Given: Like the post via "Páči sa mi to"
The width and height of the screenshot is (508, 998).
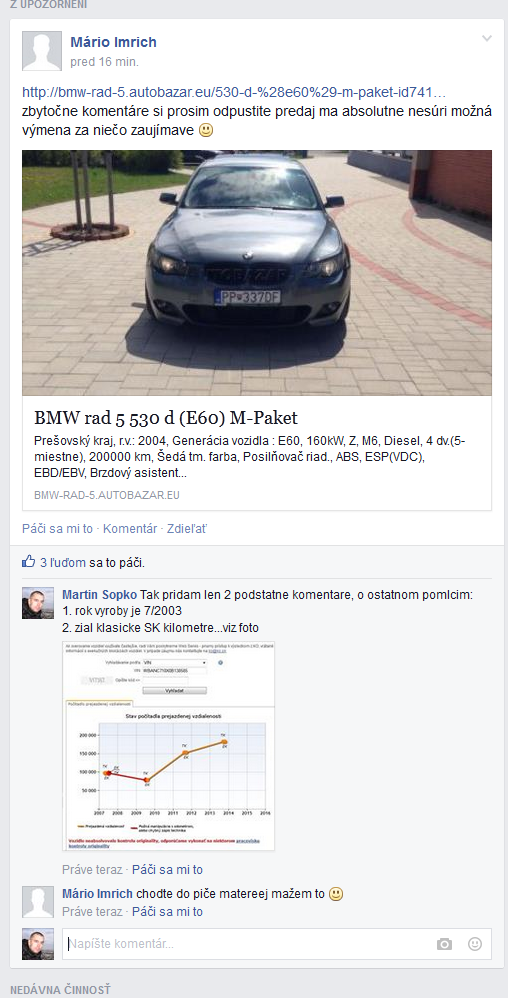Looking at the screenshot, I should click(x=57, y=528).
